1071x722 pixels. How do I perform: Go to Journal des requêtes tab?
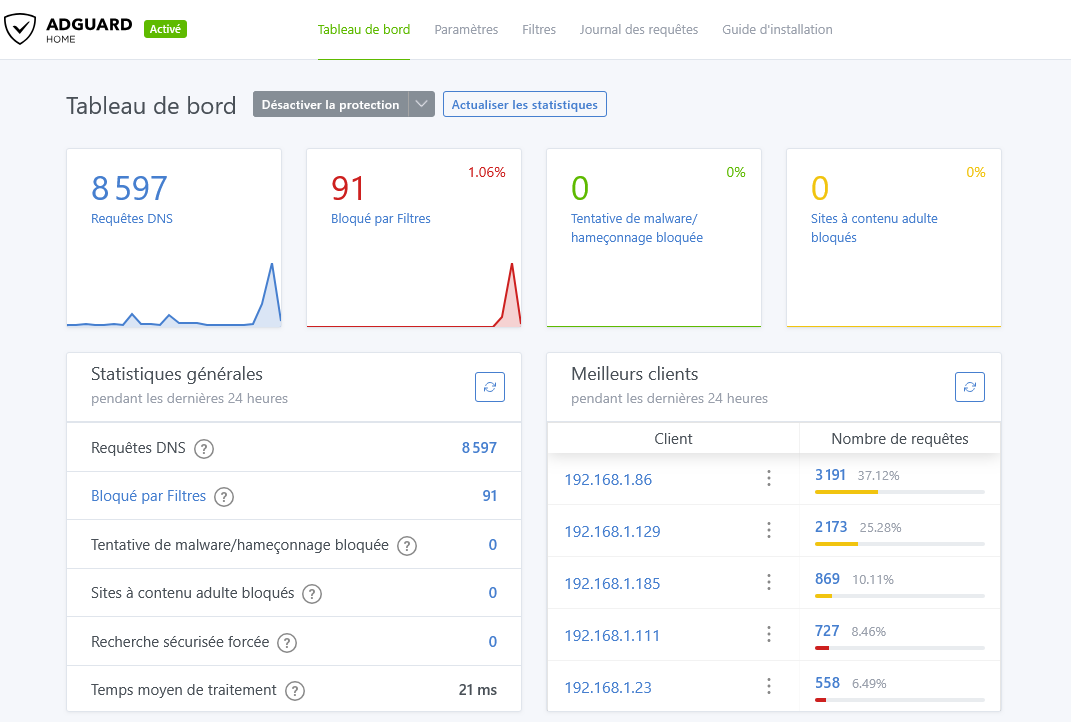click(x=638, y=30)
